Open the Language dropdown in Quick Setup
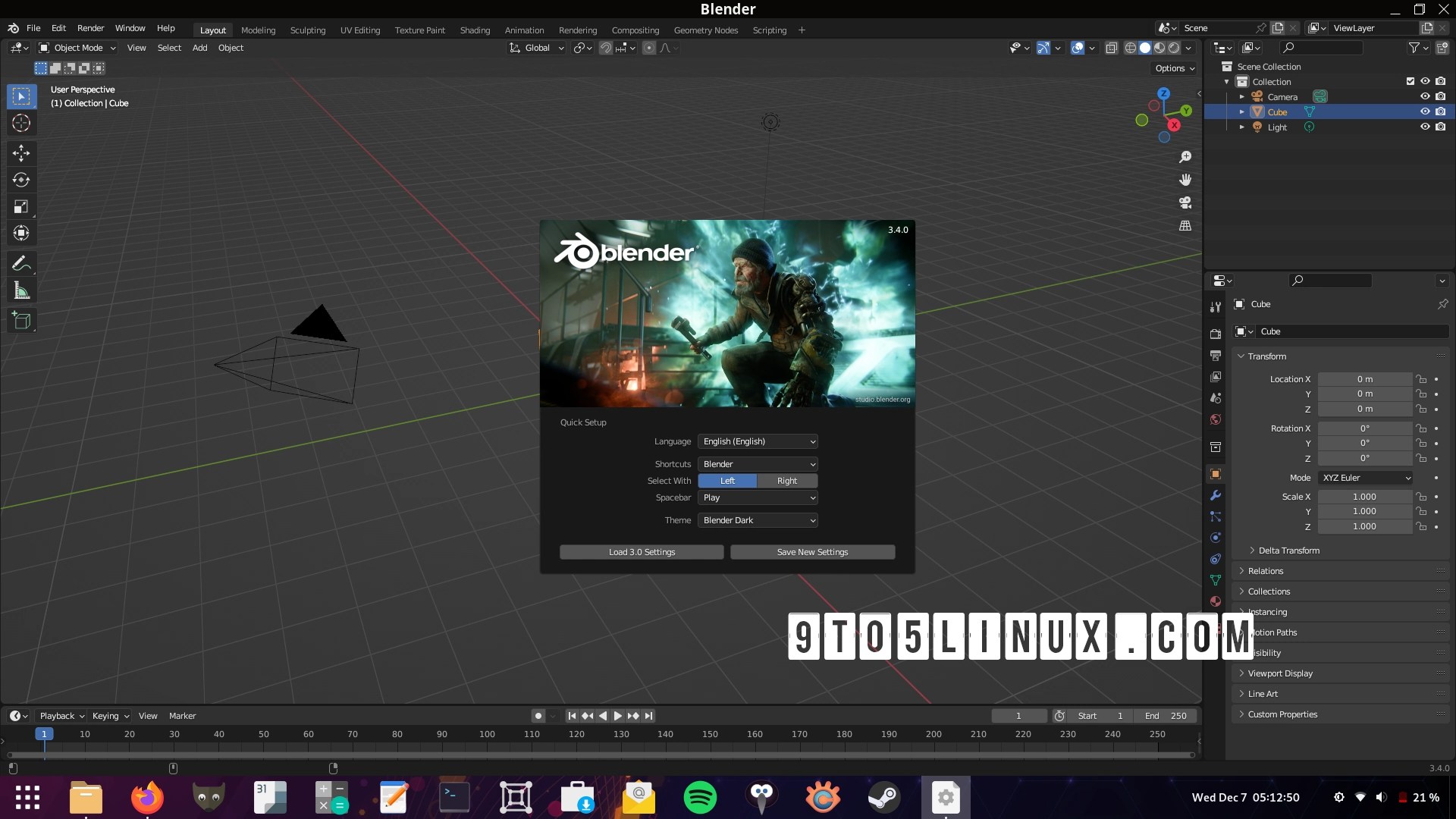Image resolution: width=1456 pixels, height=819 pixels. click(x=757, y=441)
